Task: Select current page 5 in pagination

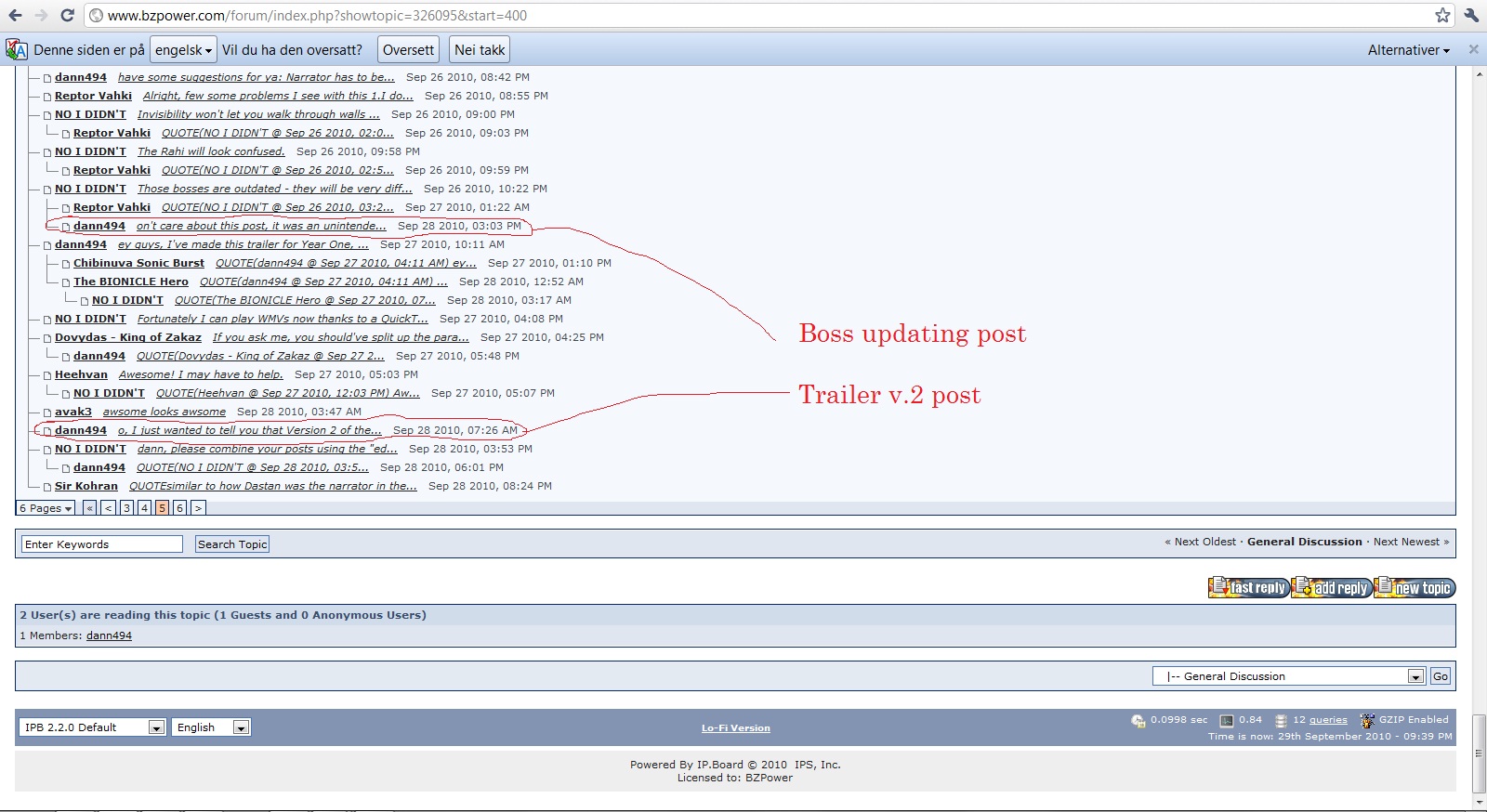Action: 162,508
